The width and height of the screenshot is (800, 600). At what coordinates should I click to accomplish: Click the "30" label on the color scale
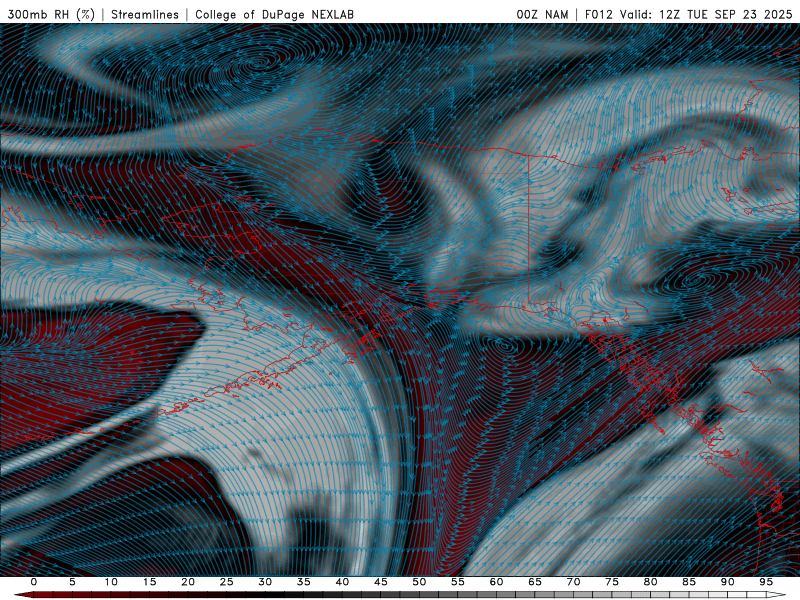(x=265, y=582)
